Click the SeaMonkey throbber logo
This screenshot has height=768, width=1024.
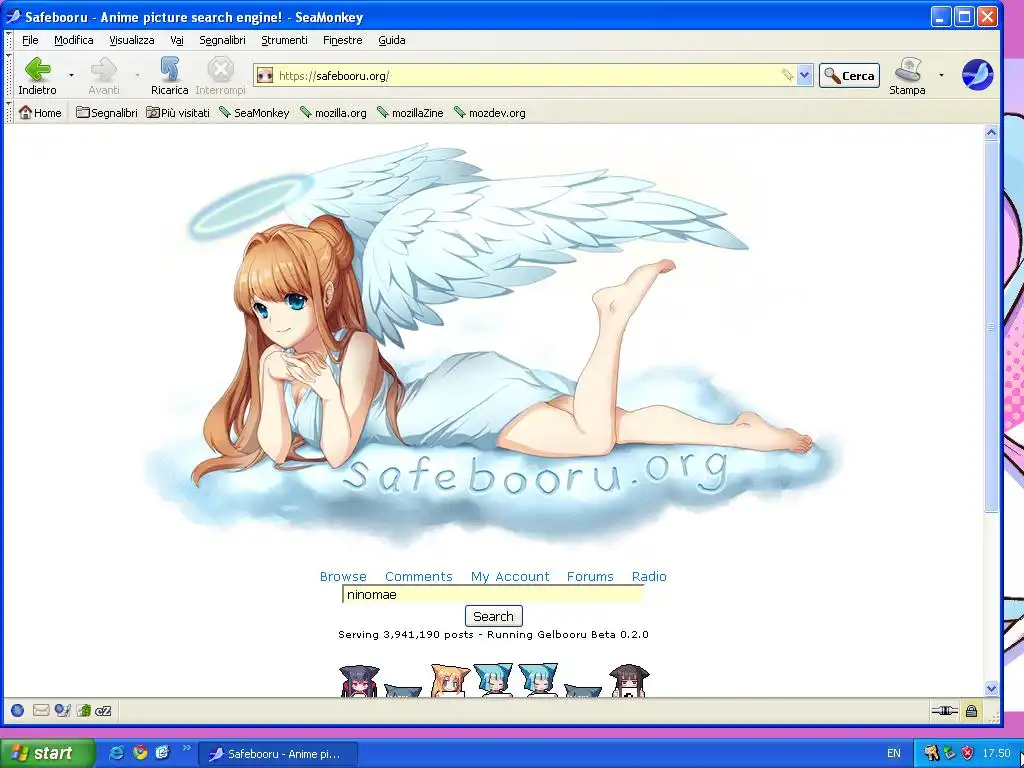977,74
